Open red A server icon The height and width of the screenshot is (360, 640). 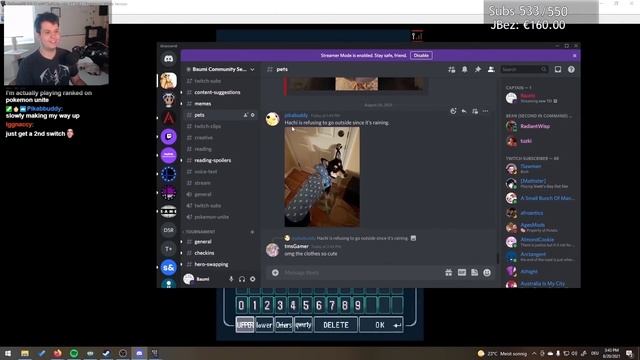(x=168, y=118)
